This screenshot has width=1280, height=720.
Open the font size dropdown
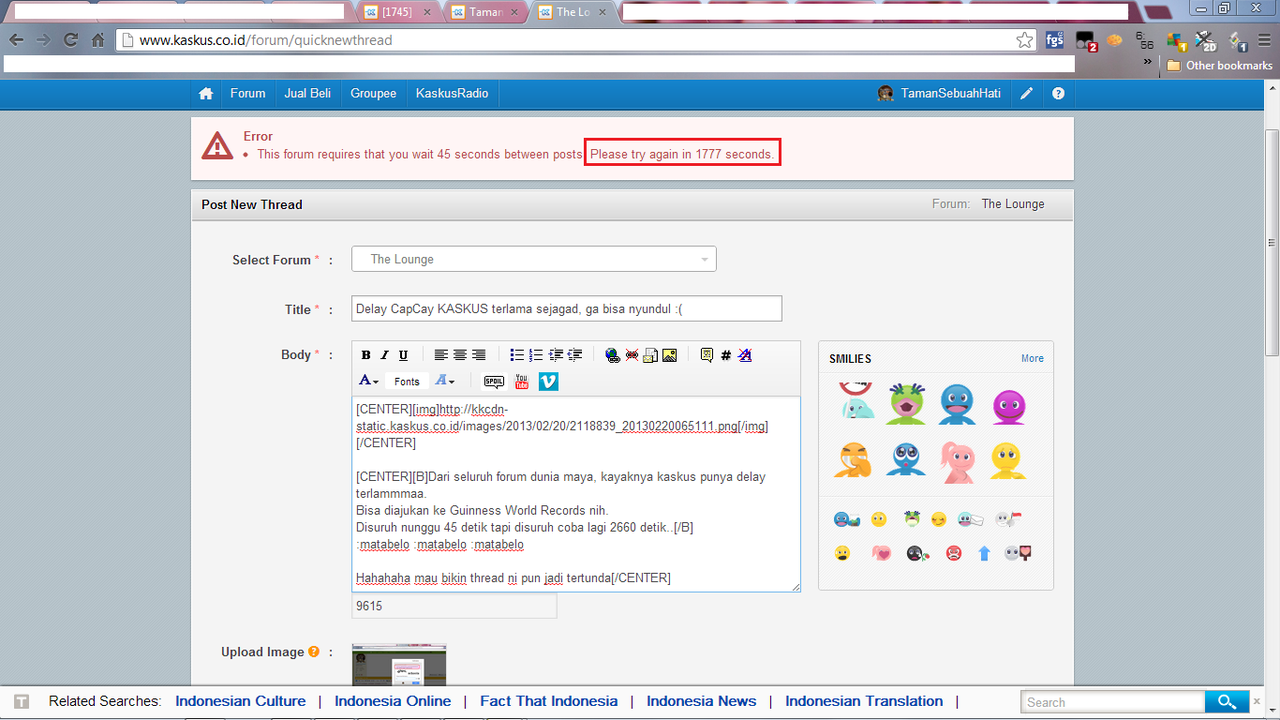[x=445, y=381]
